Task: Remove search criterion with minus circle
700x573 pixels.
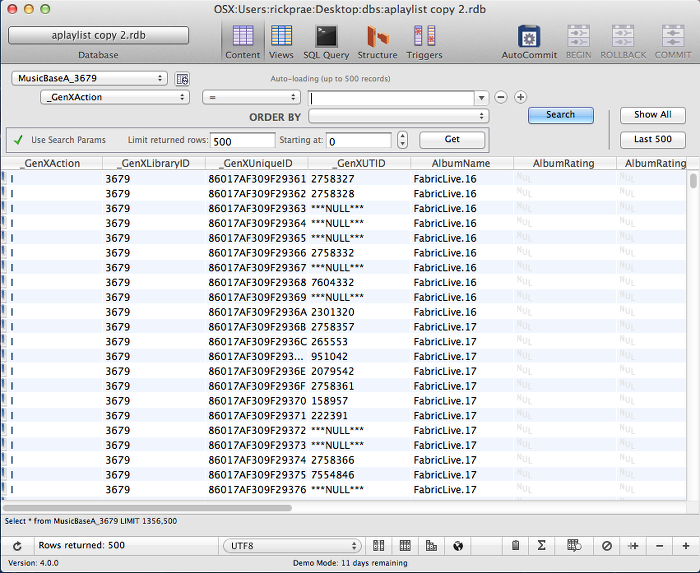Action: (x=501, y=97)
